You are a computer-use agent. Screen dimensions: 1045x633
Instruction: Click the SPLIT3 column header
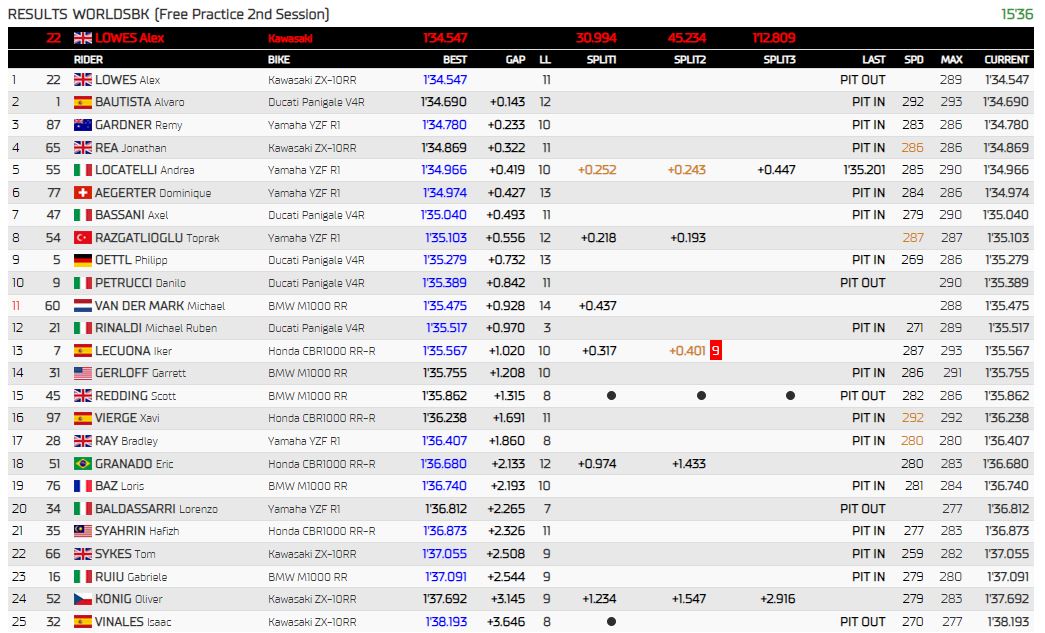[779, 60]
